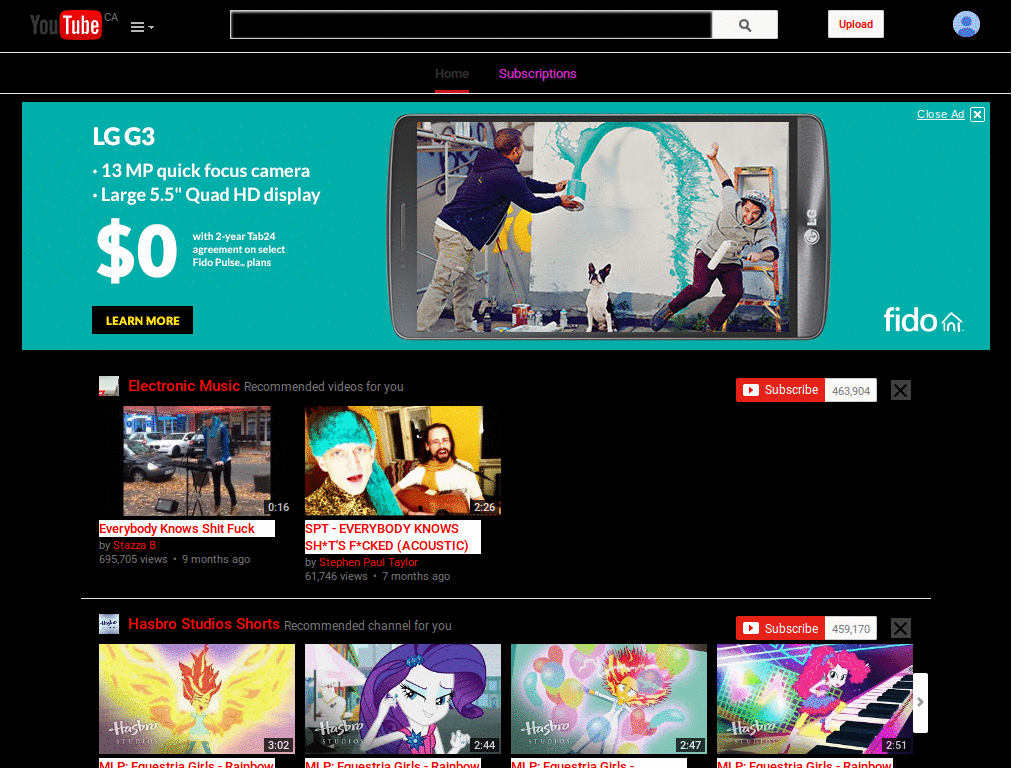Close the ad with the X box icon
The image size is (1024, 768).
[x=977, y=114]
